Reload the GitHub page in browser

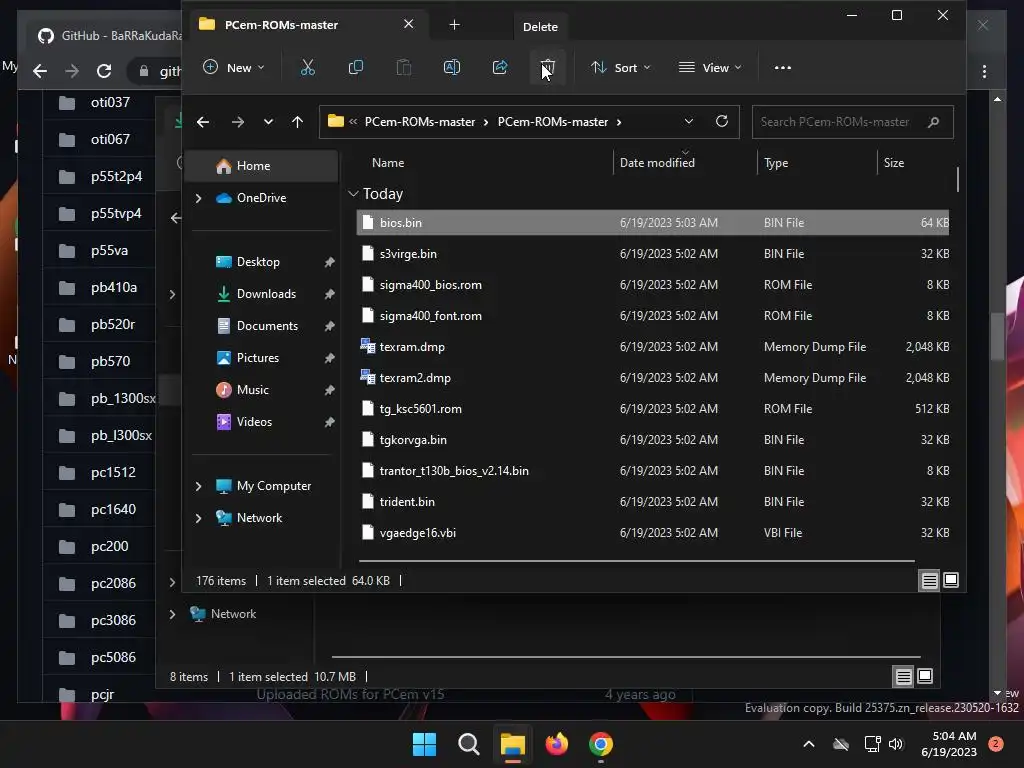pyautogui.click(x=104, y=71)
